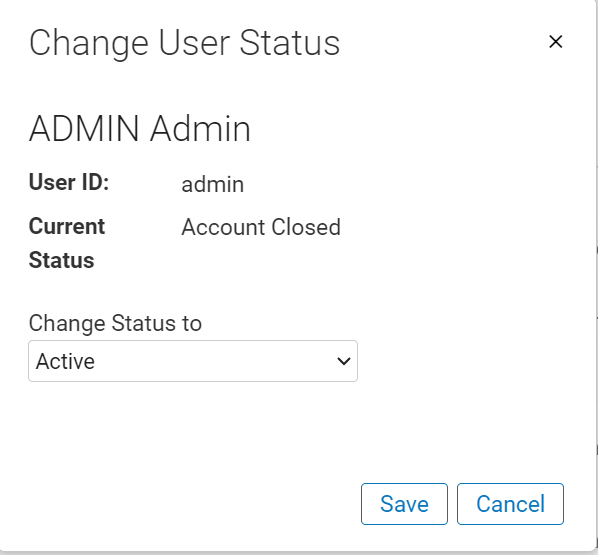Viewport: 598px width, 555px height.
Task: Click the uppercase 'ADMIN' in the name heading
Action: coord(84,129)
